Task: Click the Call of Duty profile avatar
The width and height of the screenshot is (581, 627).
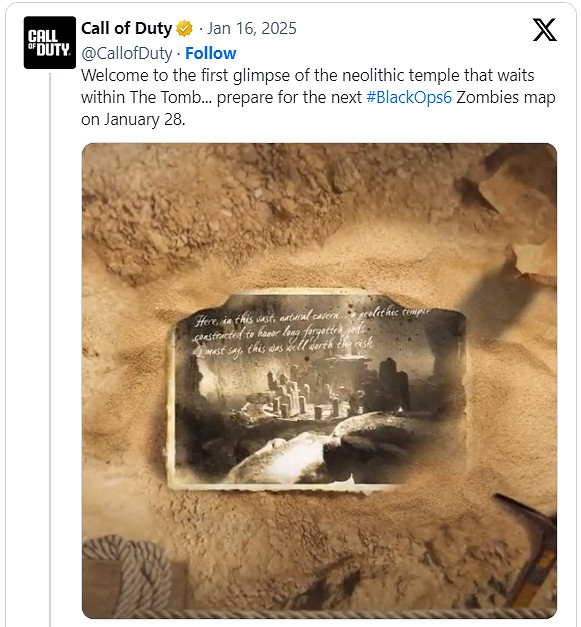Action: click(50, 42)
